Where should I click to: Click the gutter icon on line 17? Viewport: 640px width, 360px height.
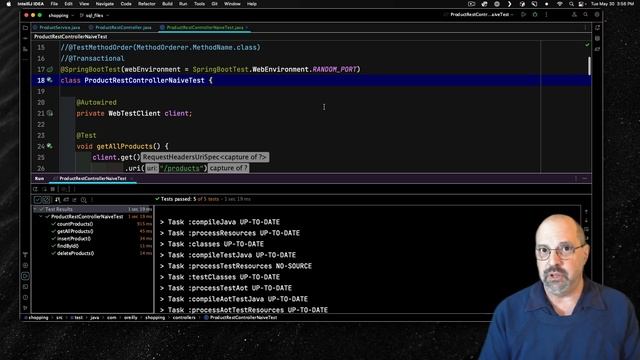pos(50,69)
